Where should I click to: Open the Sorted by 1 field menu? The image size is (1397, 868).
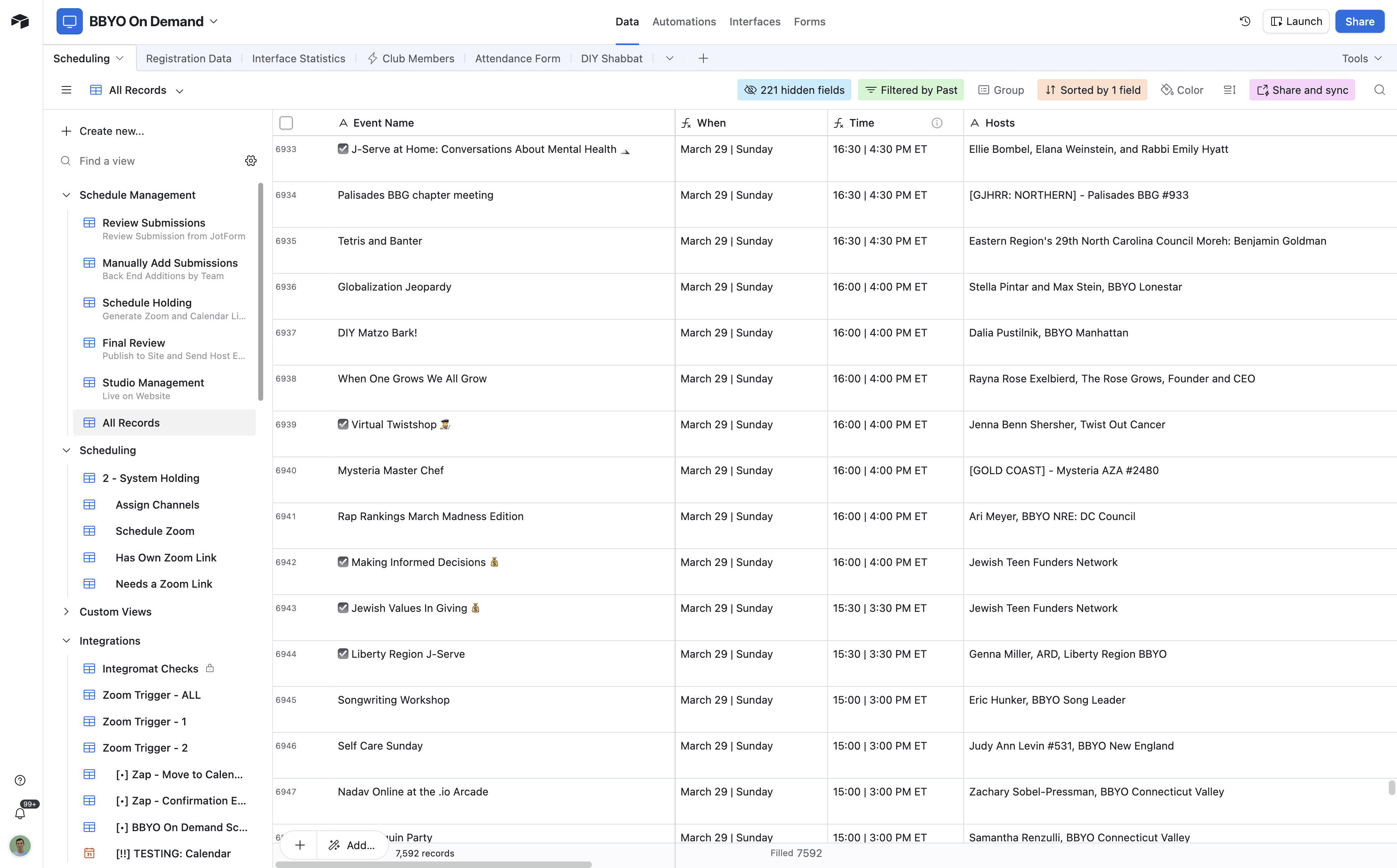click(x=1092, y=90)
